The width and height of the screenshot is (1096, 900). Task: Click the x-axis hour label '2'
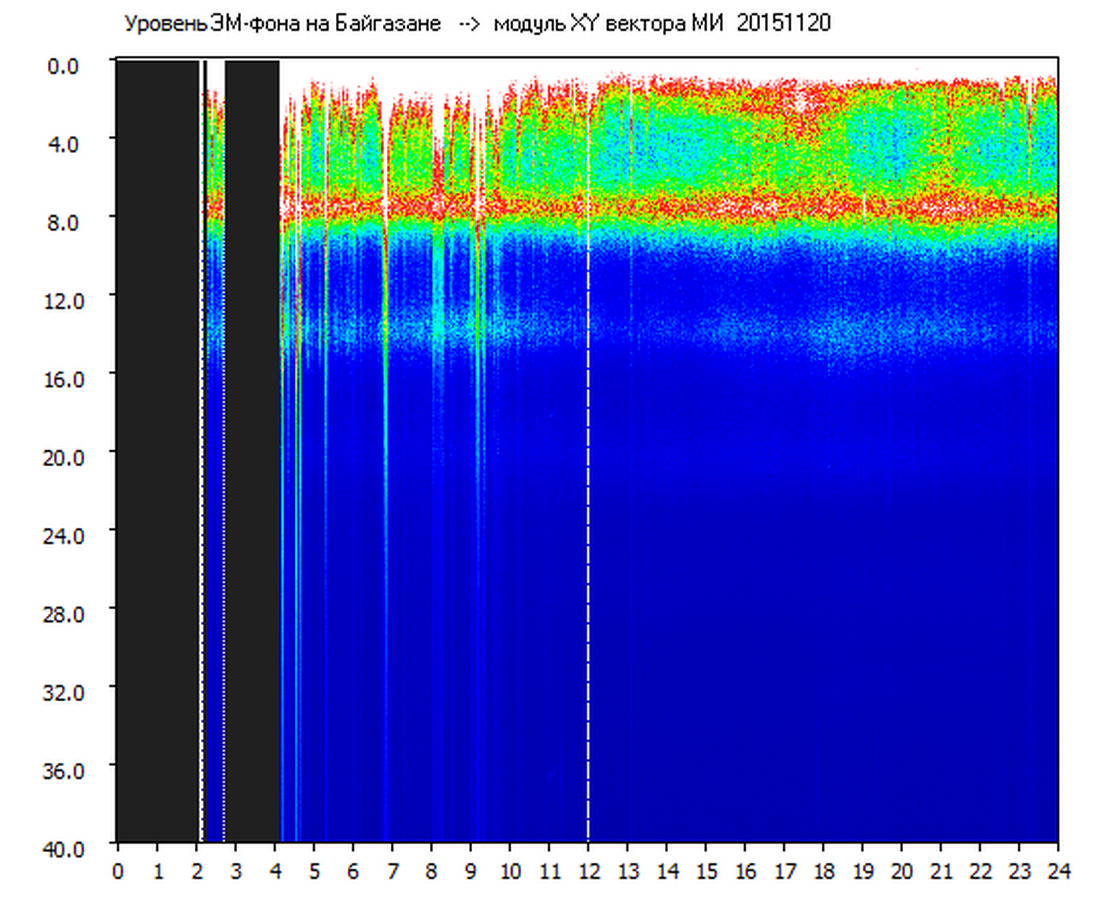(x=196, y=871)
